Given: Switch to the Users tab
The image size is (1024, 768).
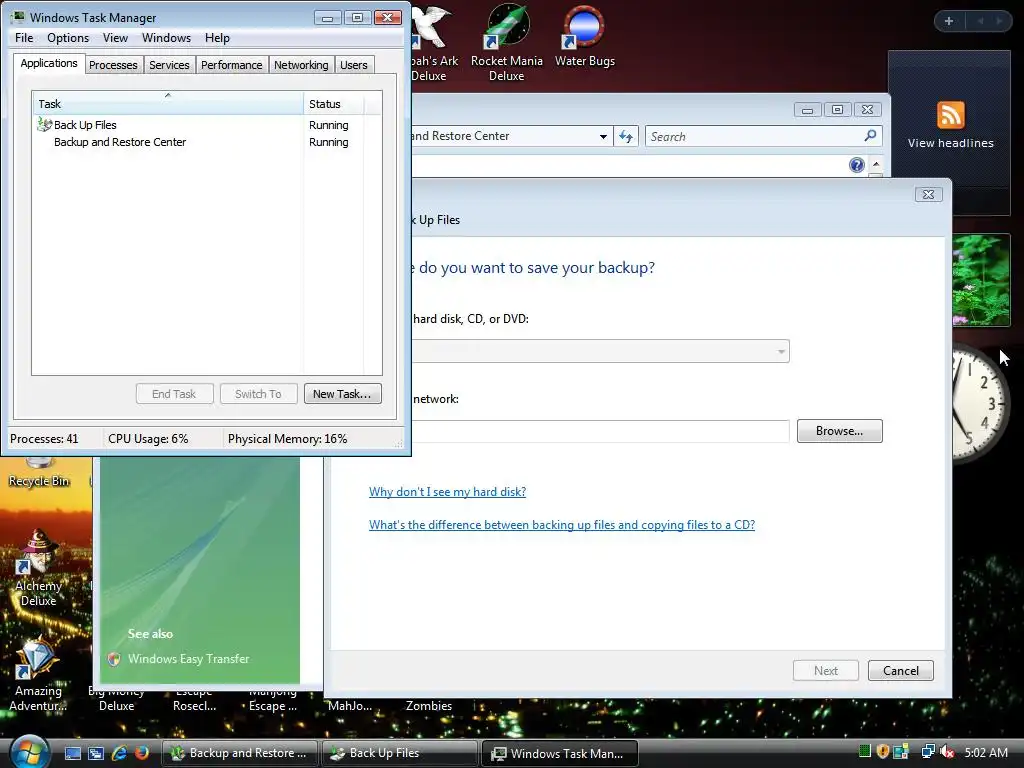Looking at the screenshot, I should (x=354, y=65).
